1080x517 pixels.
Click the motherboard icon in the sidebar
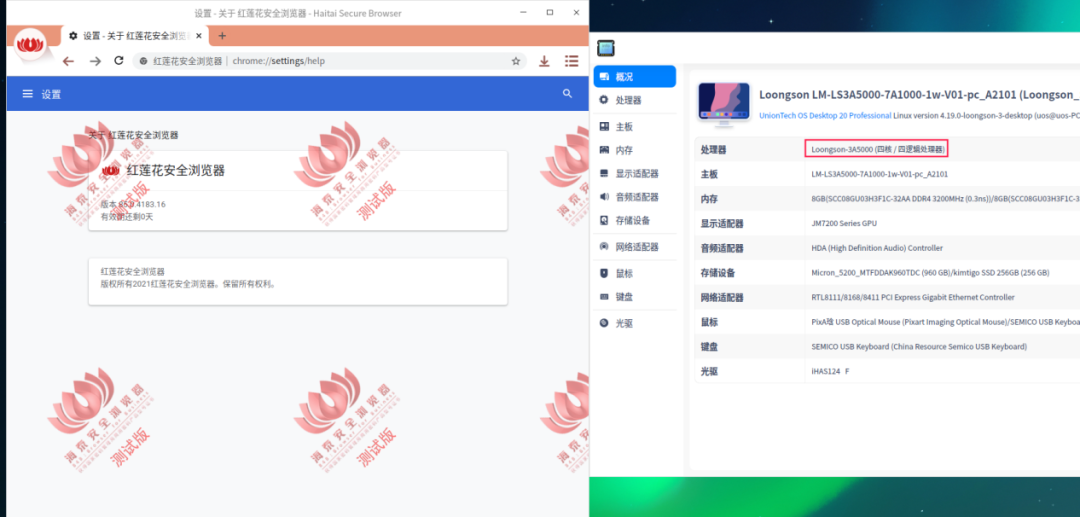[x=604, y=127]
